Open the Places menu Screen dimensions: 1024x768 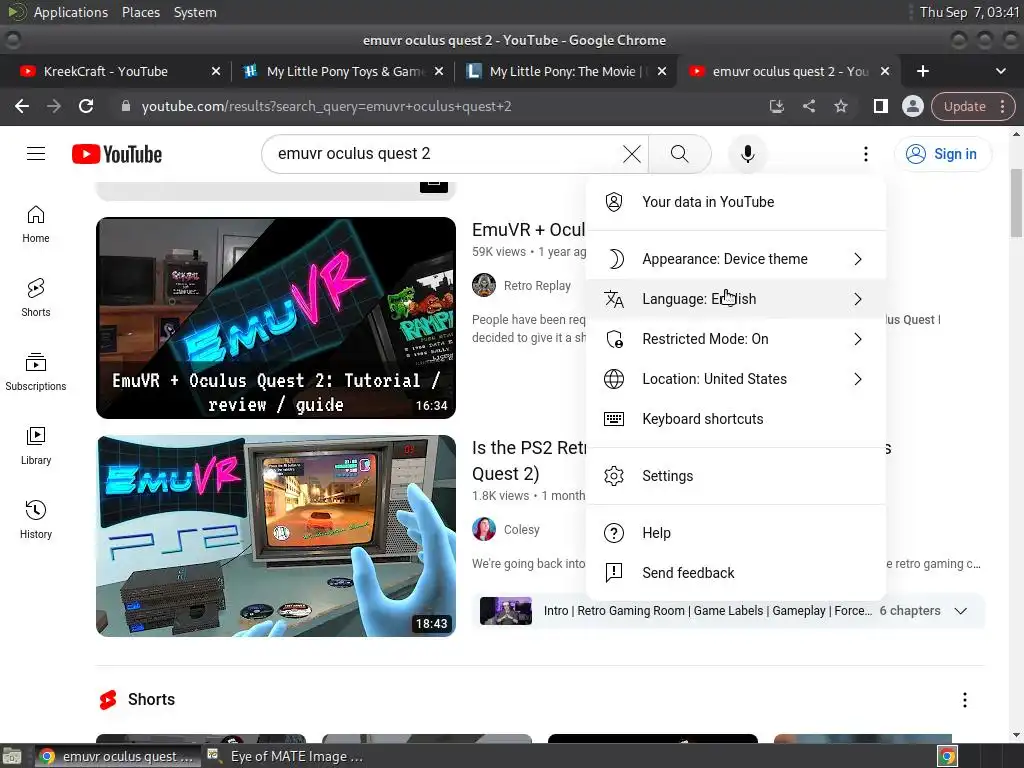pyautogui.click(x=140, y=12)
